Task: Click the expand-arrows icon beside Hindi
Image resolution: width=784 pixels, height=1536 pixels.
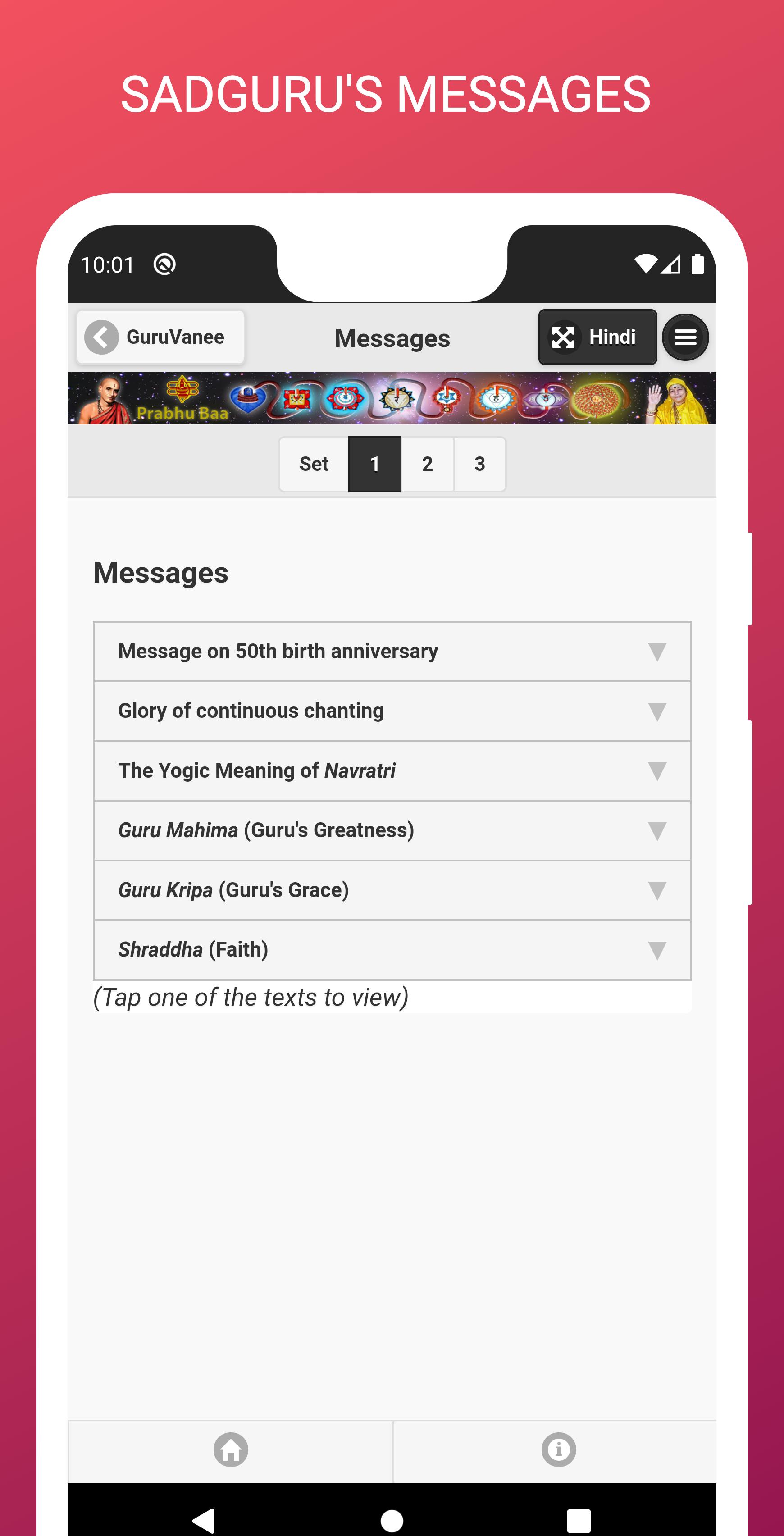Action: coord(563,337)
